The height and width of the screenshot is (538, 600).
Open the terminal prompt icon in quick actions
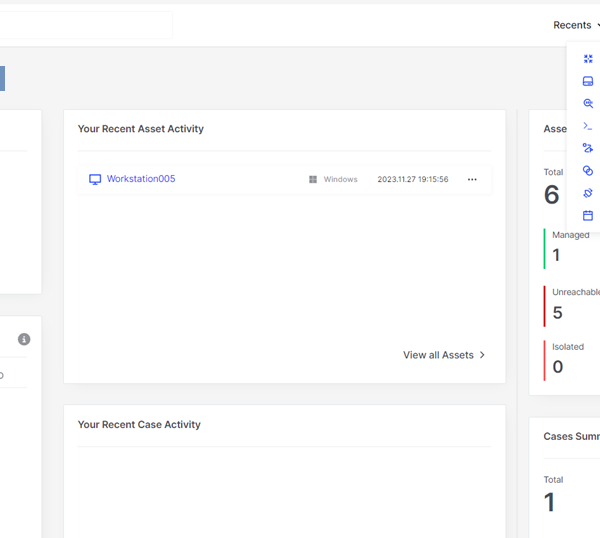pyautogui.click(x=588, y=126)
